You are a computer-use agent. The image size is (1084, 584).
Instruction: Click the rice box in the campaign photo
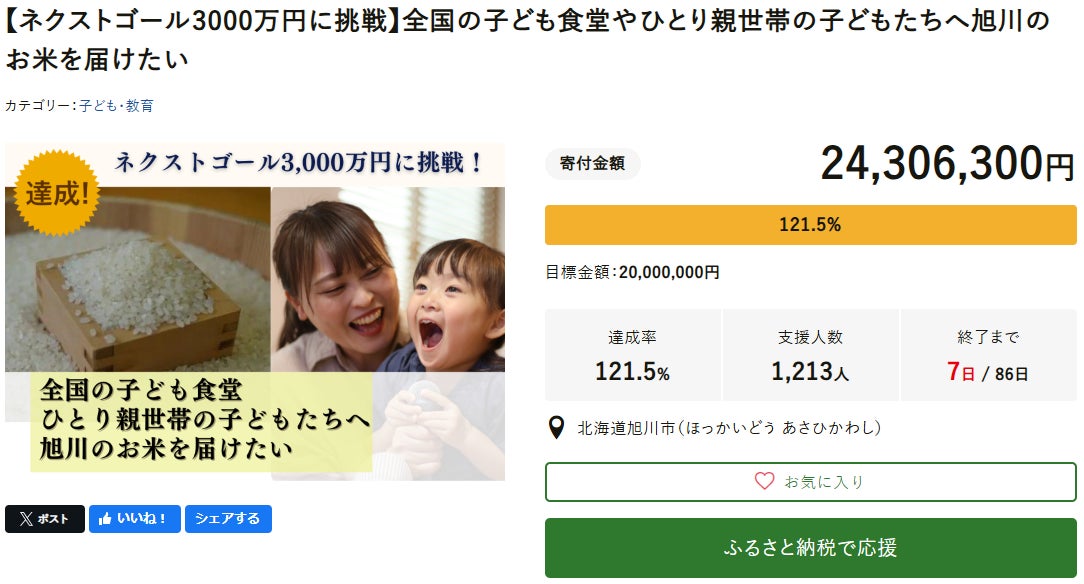tap(140, 300)
